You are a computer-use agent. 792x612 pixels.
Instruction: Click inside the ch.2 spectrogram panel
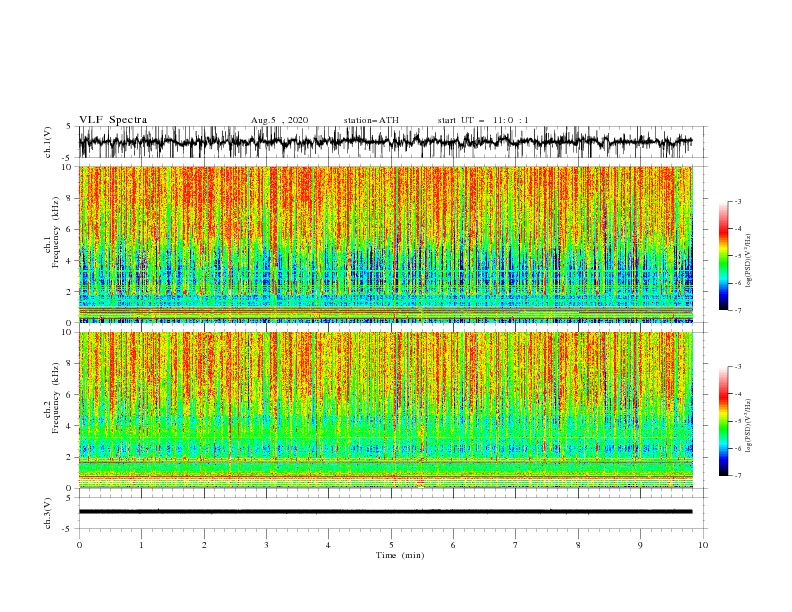tap(385, 410)
